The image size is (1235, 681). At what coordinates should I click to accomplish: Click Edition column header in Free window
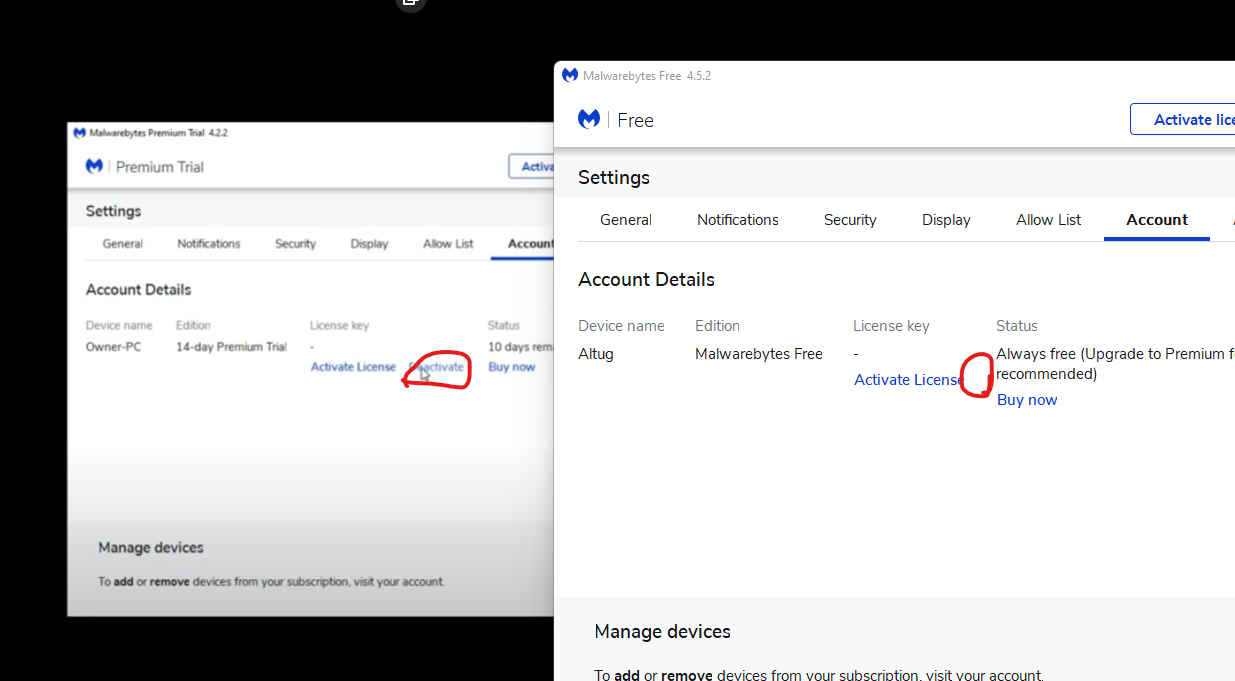click(x=717, y=325)
